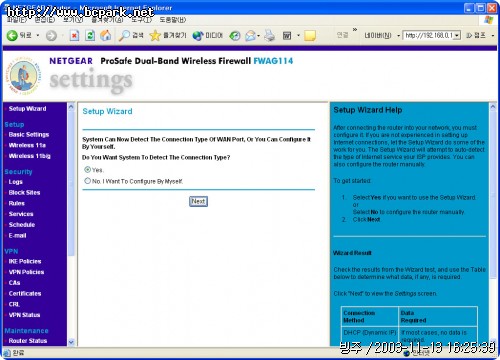Go to Home page icon
The image size is (500, 360).
click(x=106, y=35)
